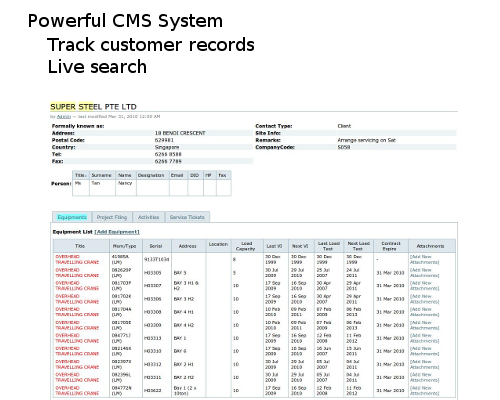Switch to the Project Filing tab
500x400 pixels.
coord(112,217)
